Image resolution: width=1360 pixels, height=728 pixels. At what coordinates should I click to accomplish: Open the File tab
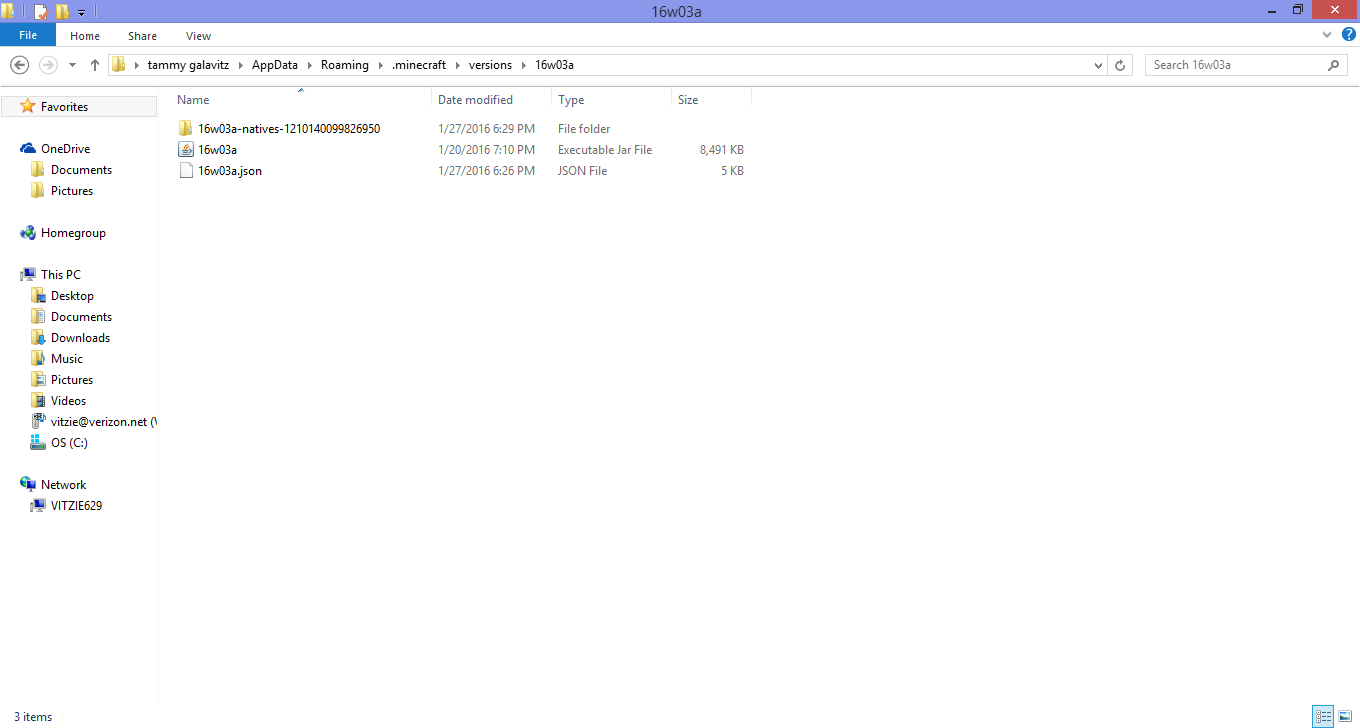tap(28, 35)
